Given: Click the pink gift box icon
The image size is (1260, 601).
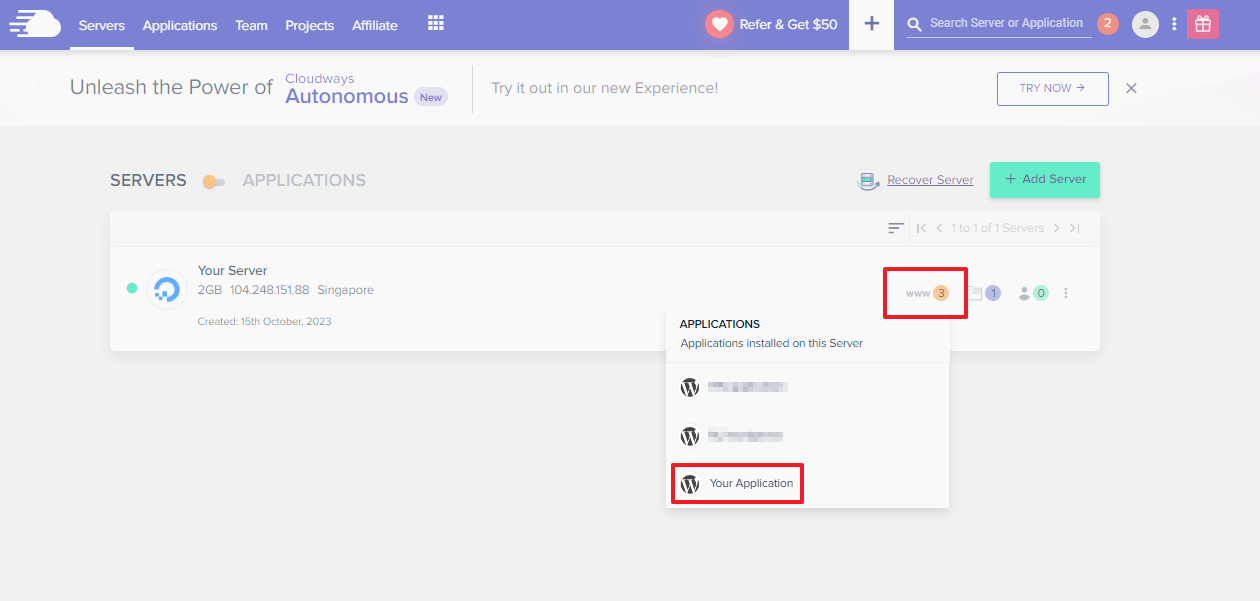Looking at the screenshot, I should coord(1203,24).
